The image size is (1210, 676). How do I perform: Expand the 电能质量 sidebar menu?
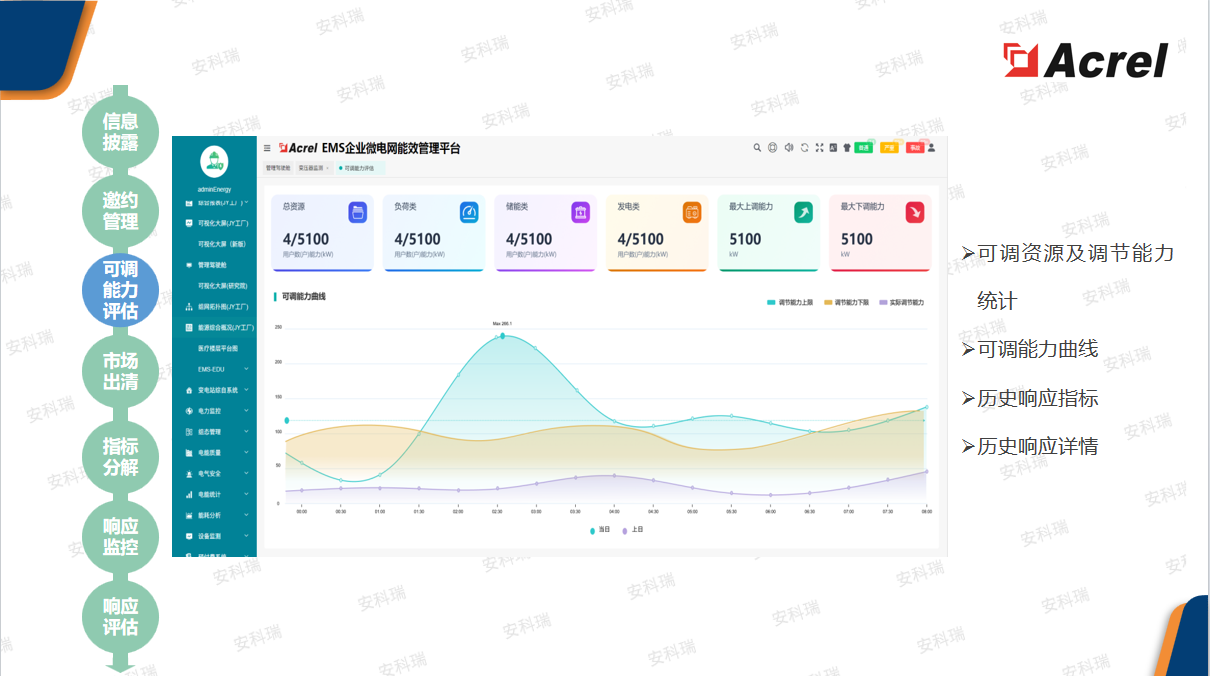[217, 453]
